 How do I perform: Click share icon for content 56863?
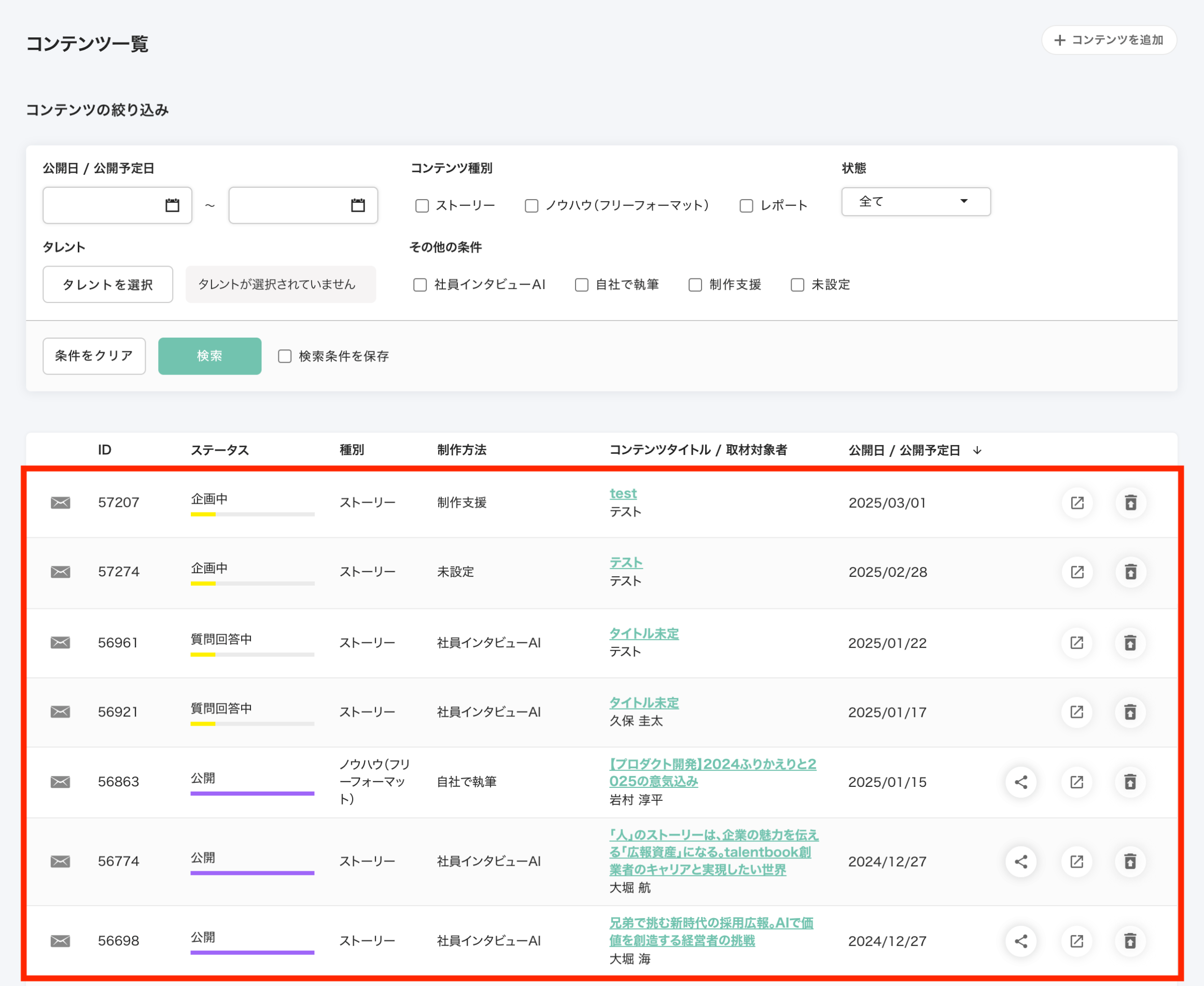pyautogui.click(x=1020, y=782)
